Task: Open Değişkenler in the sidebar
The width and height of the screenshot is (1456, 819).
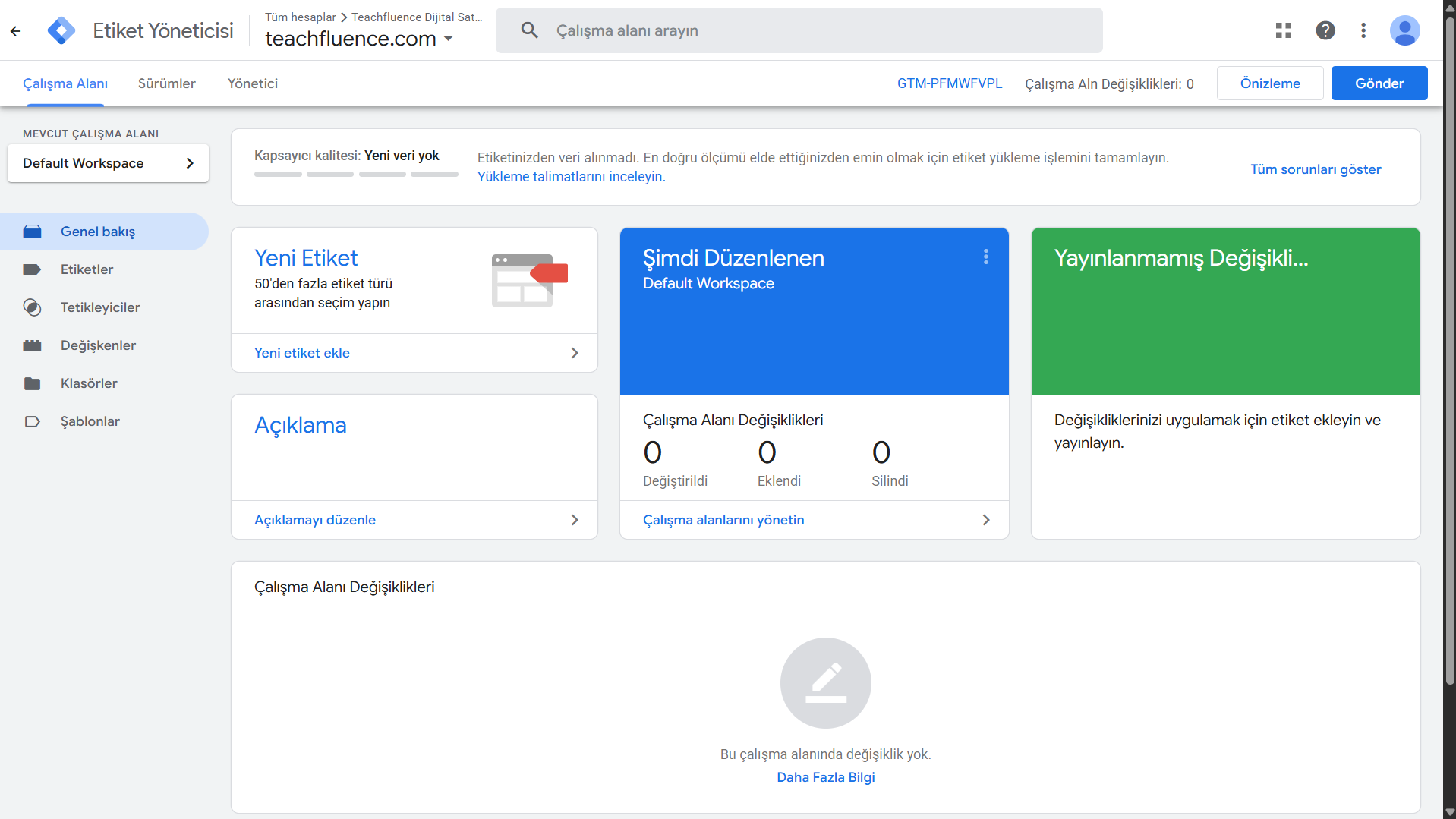Action: coord(98,345)
